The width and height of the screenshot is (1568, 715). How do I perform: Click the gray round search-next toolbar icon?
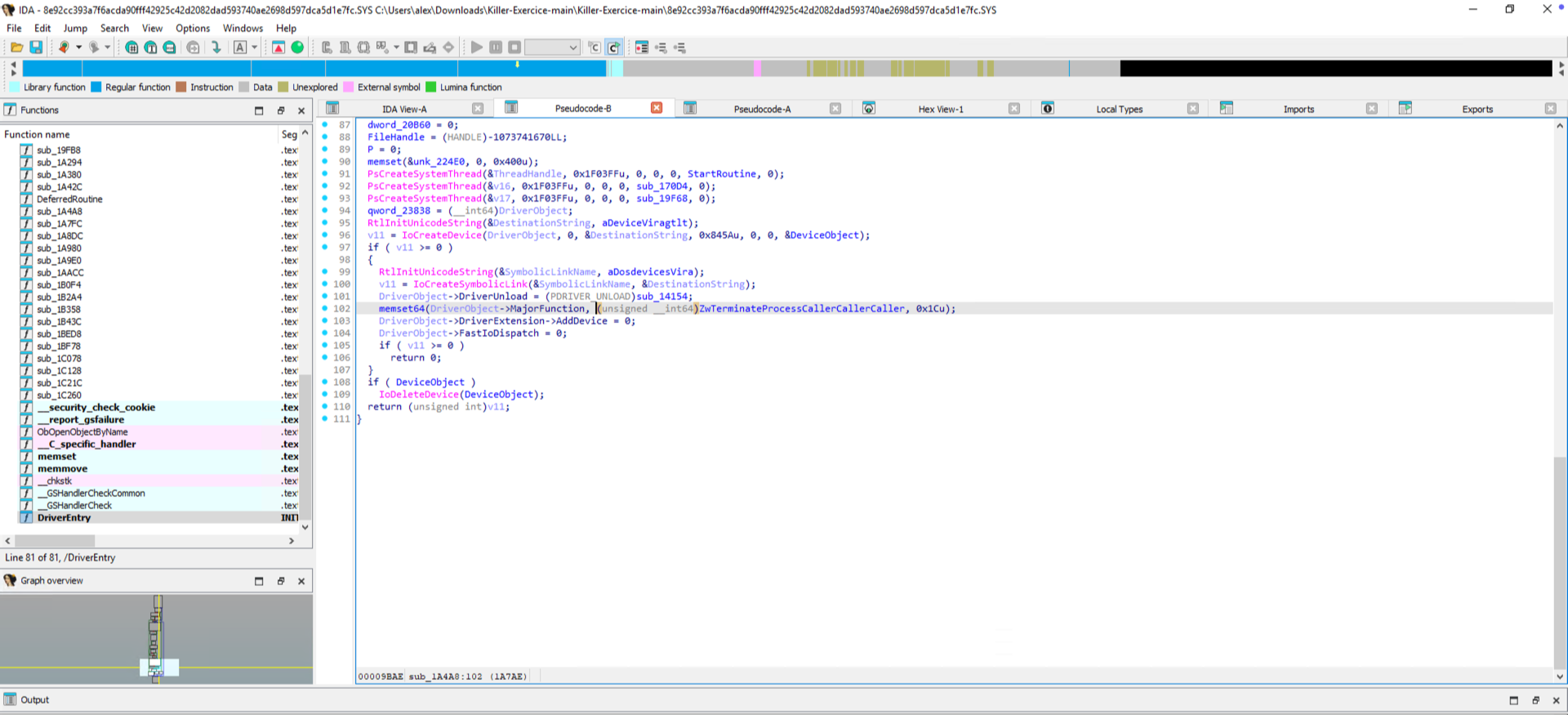pyautogui.click(x=193, y=47)
